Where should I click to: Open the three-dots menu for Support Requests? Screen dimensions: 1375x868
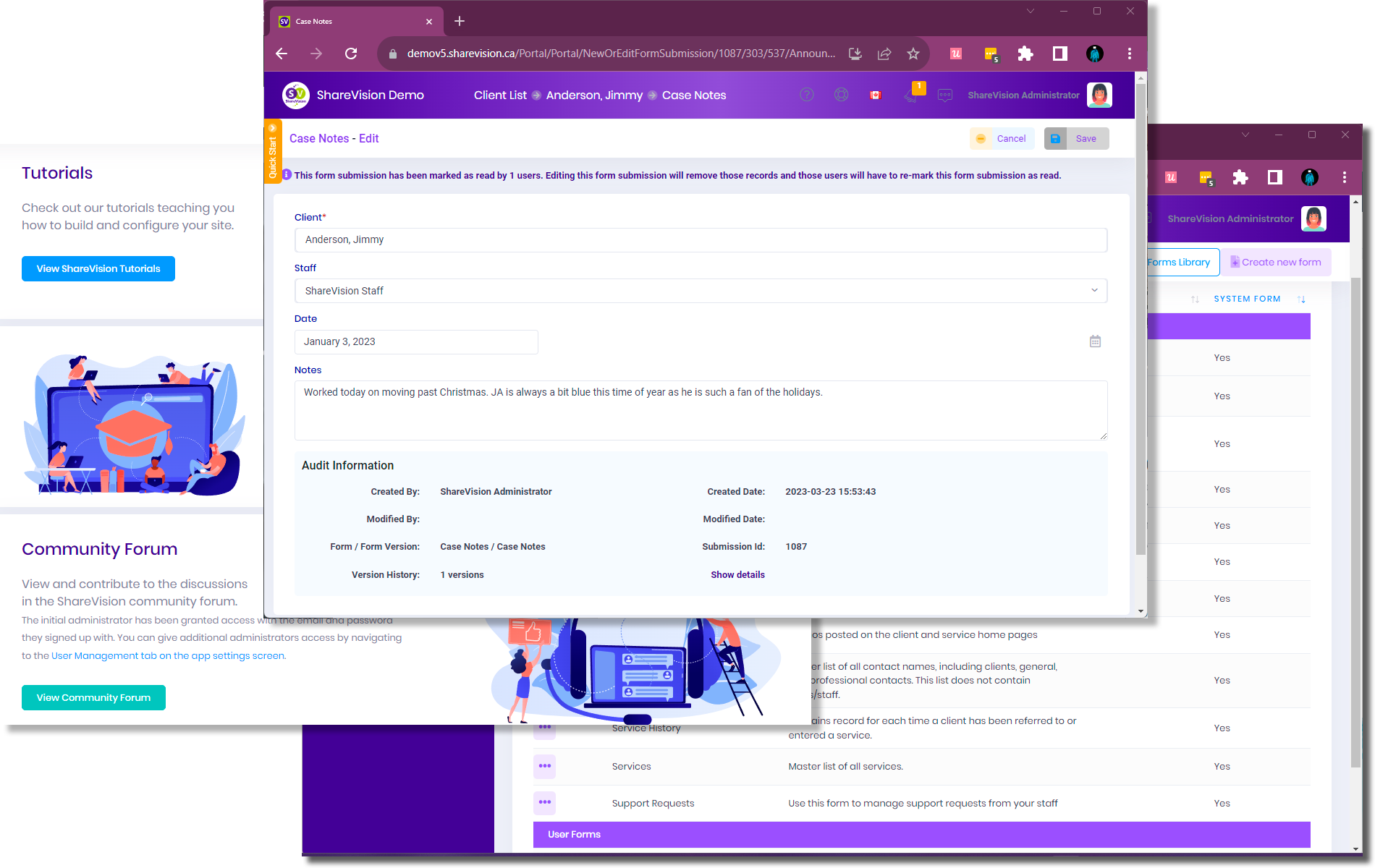544,802
